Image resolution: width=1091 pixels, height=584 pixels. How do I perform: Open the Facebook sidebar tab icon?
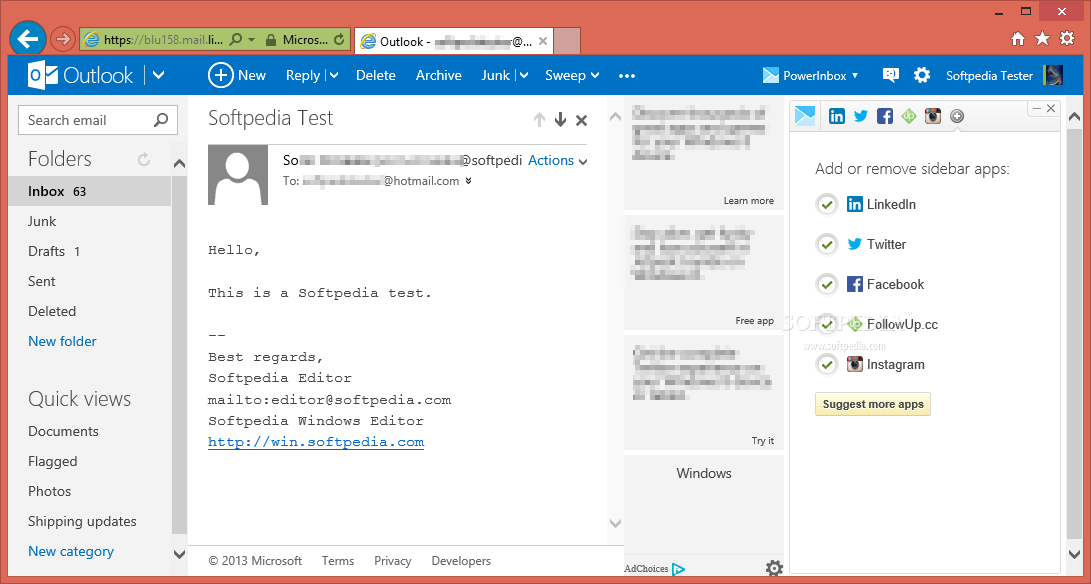[884, 117]
